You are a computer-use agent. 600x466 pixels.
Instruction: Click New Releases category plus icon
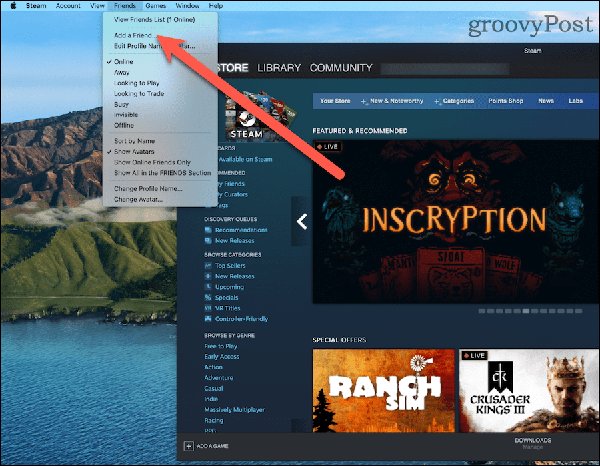208,276
